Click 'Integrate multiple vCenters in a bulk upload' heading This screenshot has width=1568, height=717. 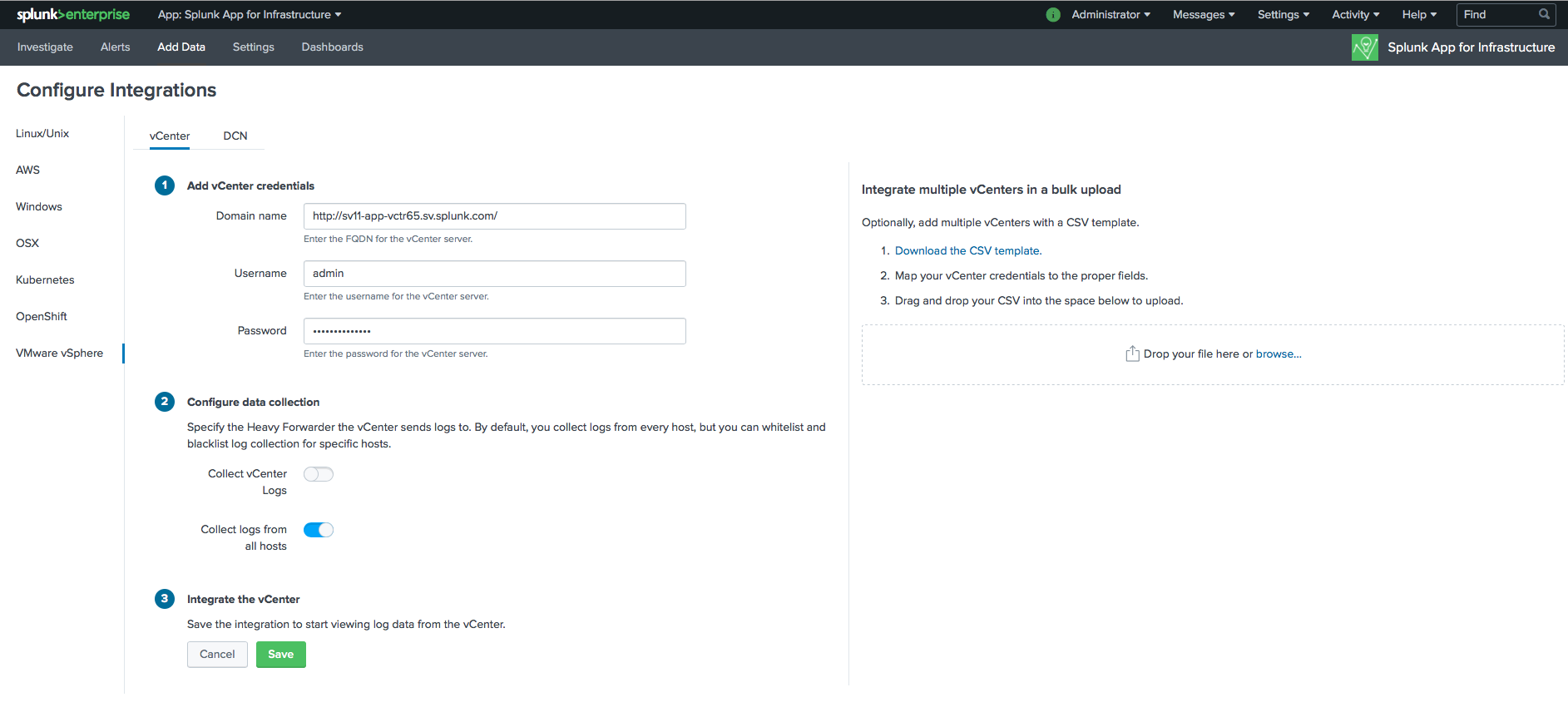click(992, 190)
